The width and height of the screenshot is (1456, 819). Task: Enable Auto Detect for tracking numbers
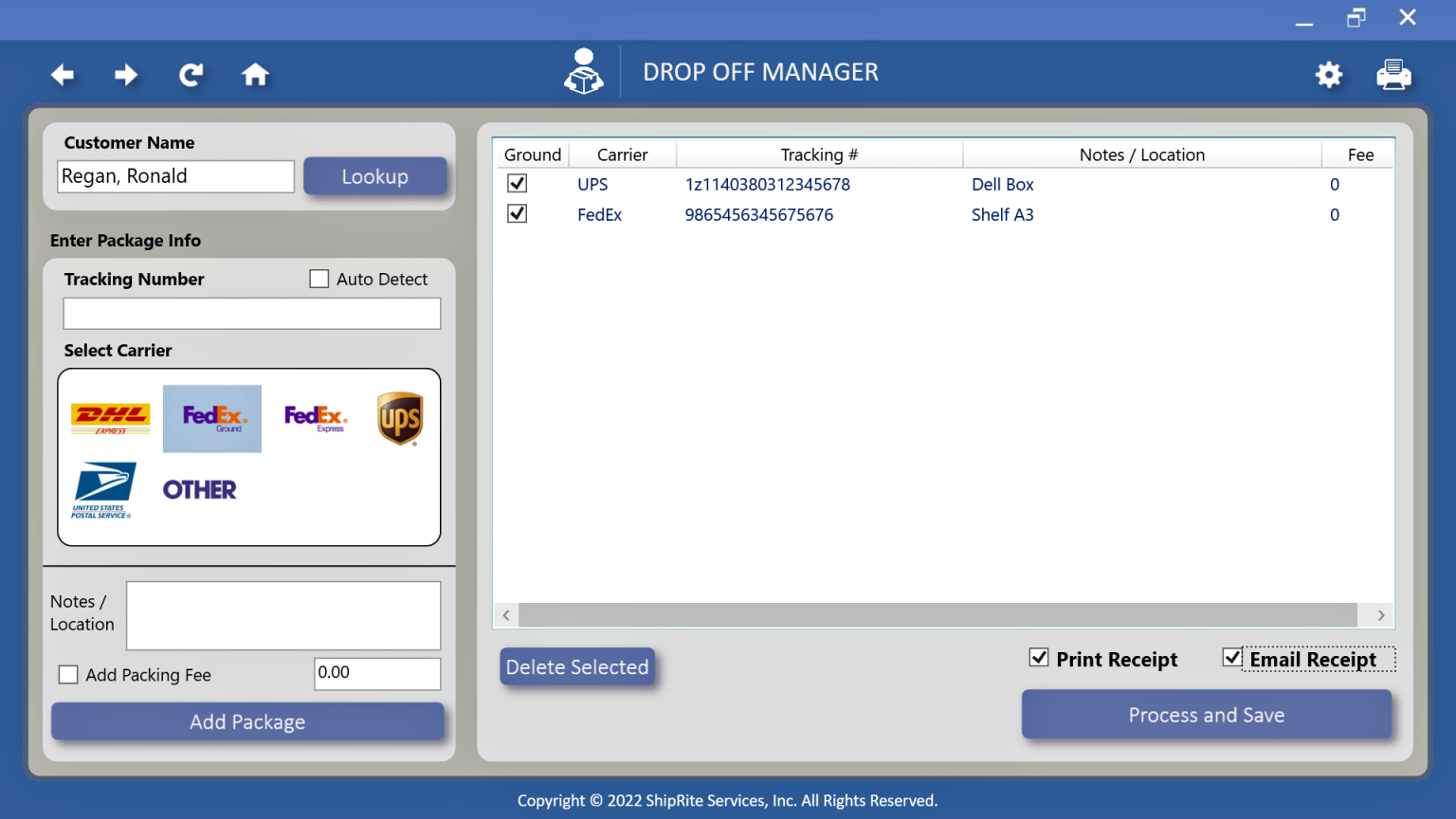[x=318, y=278]
